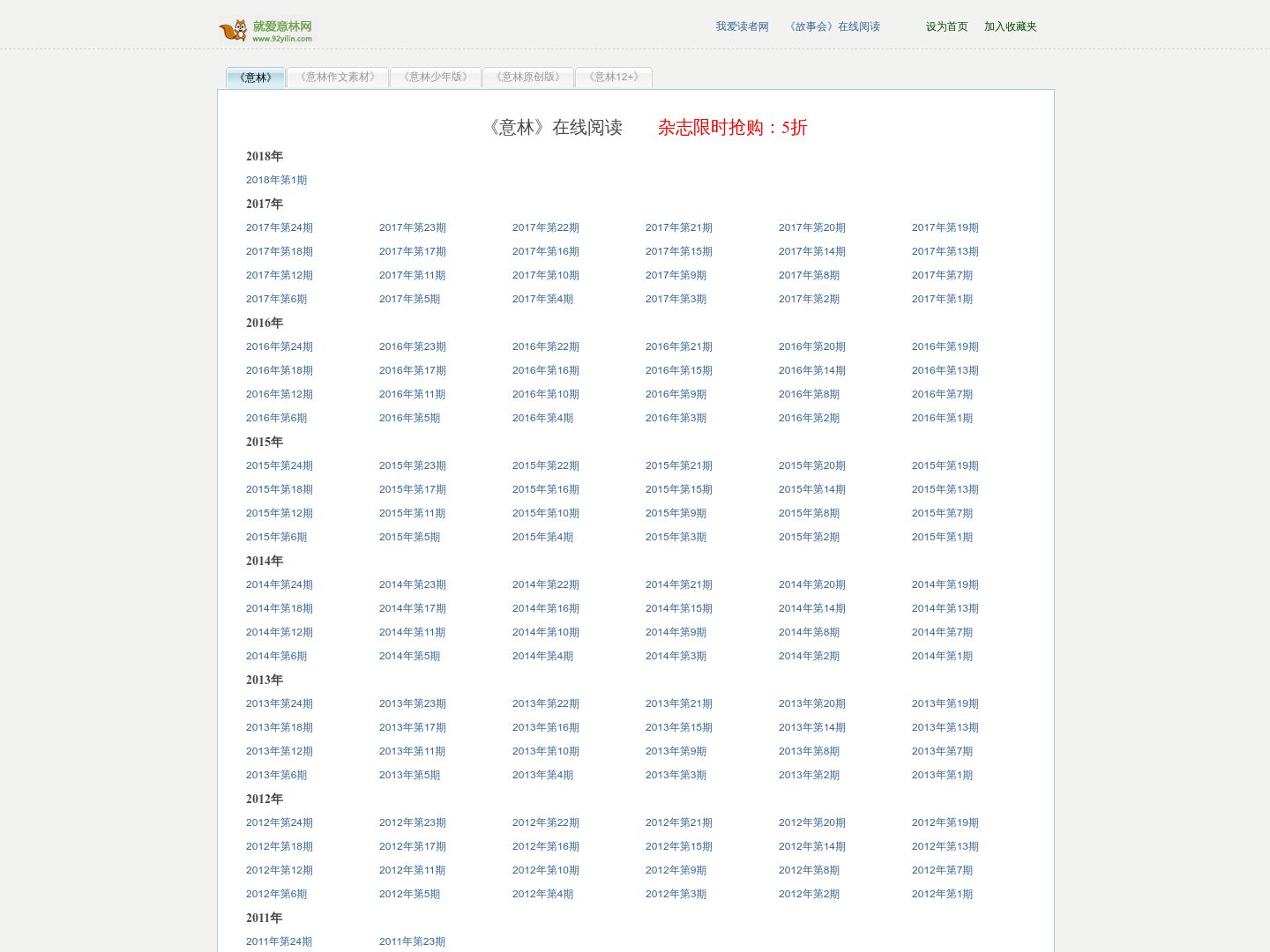Viewport: 1270px width, 952px height.
Task: Open the 《意林12+》 tab
Action: coord(614,78)
